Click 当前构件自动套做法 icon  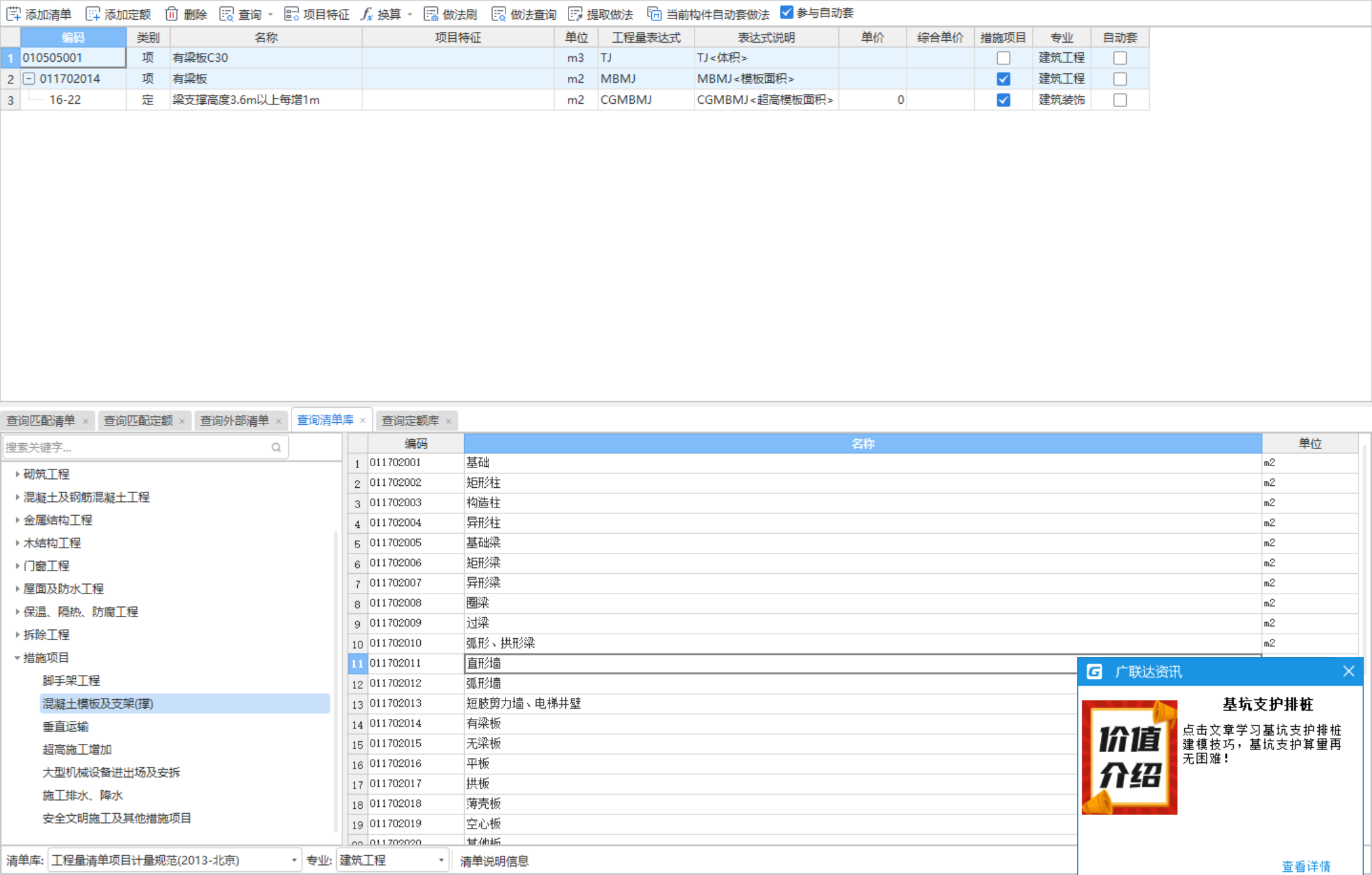point(654,14)
